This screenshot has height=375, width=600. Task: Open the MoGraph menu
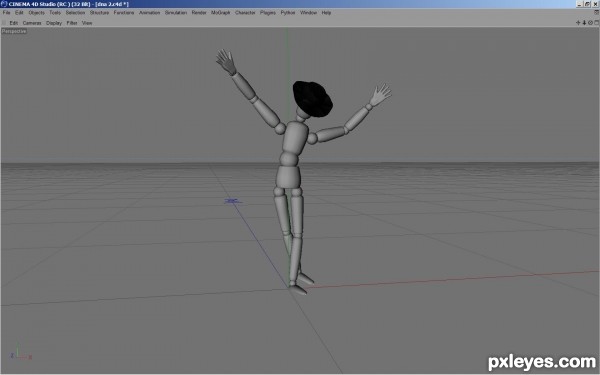221,13
